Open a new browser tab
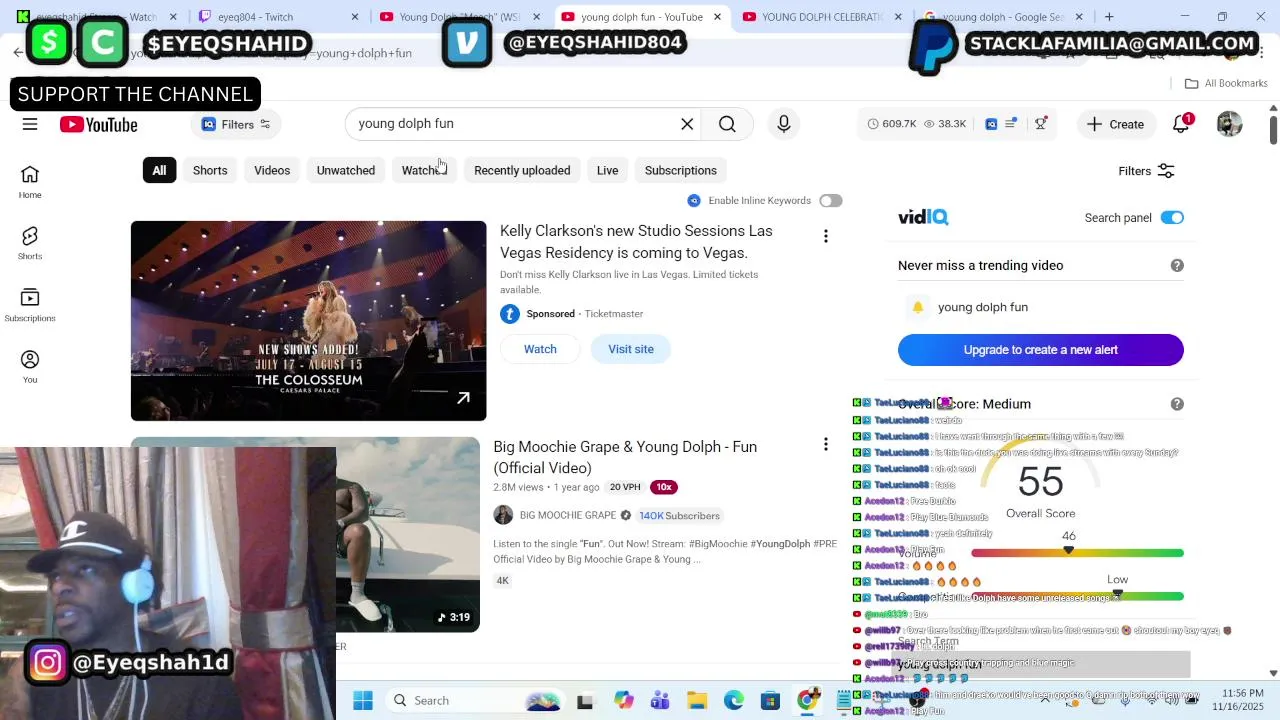This screenshot has width=1280, height=720. (1109, 17)
